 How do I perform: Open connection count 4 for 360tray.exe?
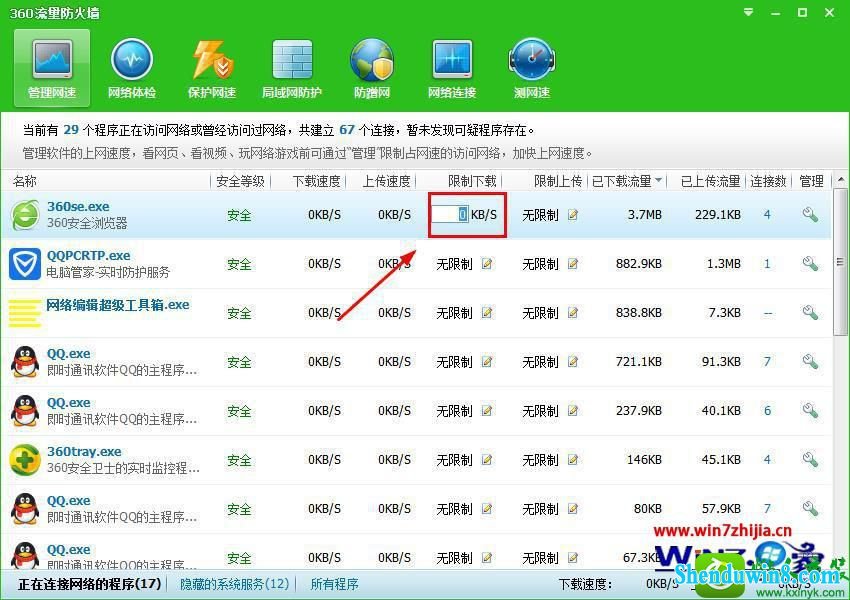click(767, 460)
